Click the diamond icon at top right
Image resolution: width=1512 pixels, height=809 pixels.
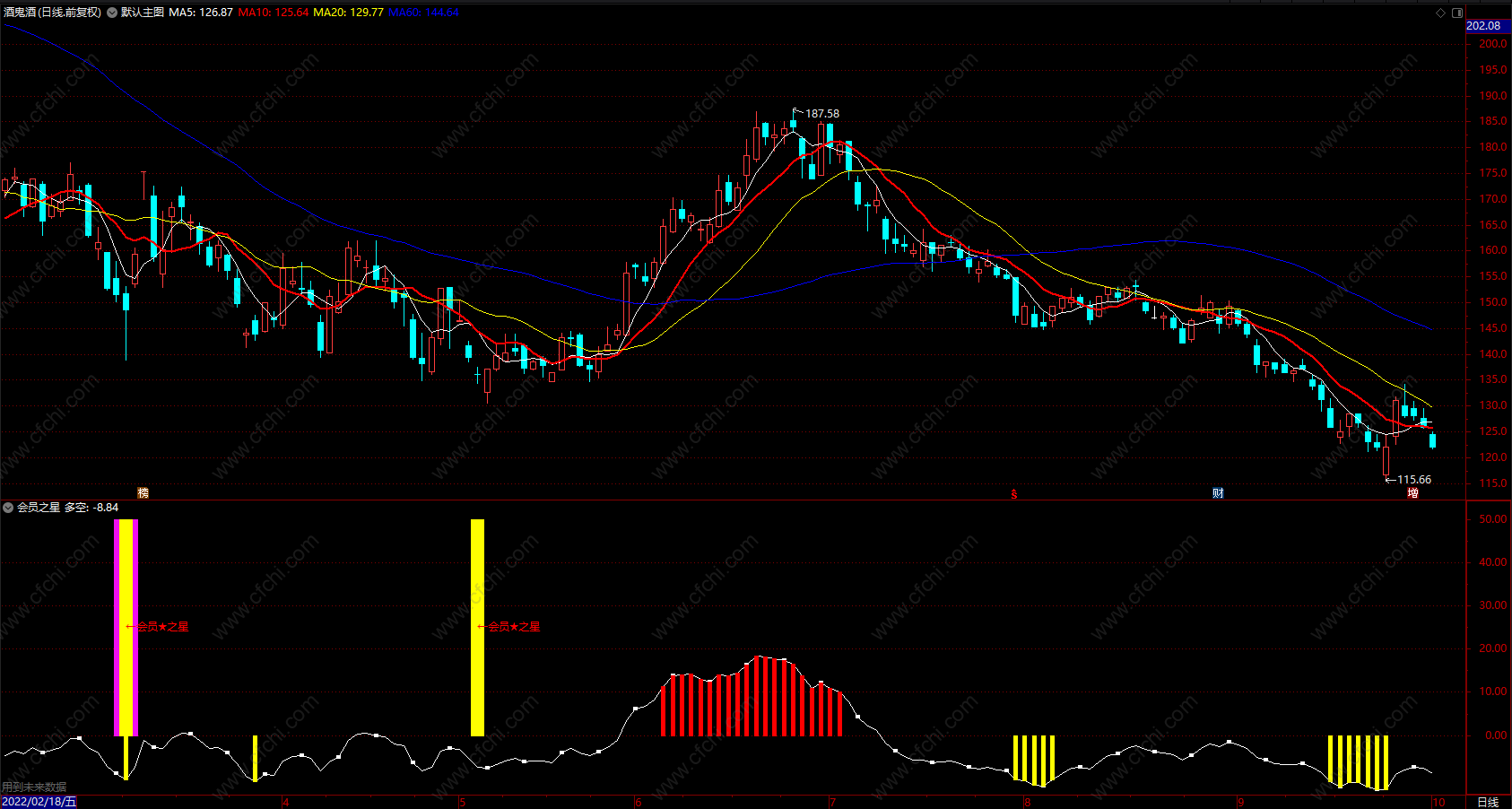[1441, 13]
